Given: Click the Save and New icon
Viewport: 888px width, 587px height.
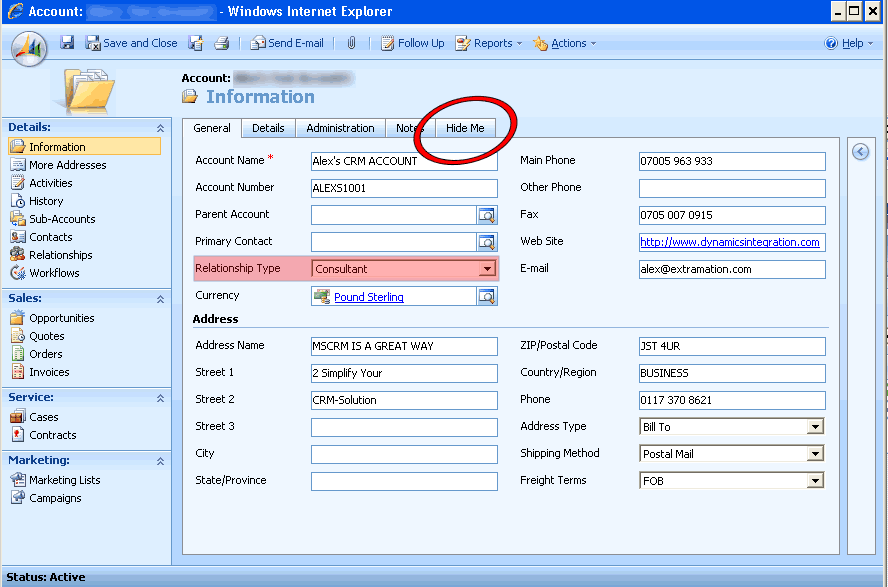Looking at the screenshot, I should pyautogui.click(x=196, y=43).
